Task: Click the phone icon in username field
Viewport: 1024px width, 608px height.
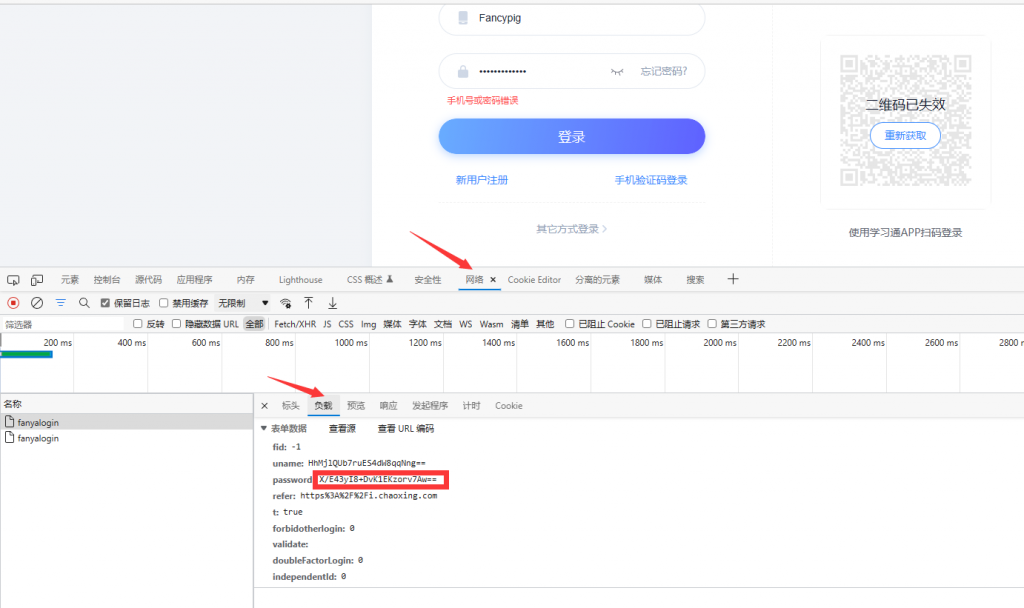Action: (x=463, y=18)
